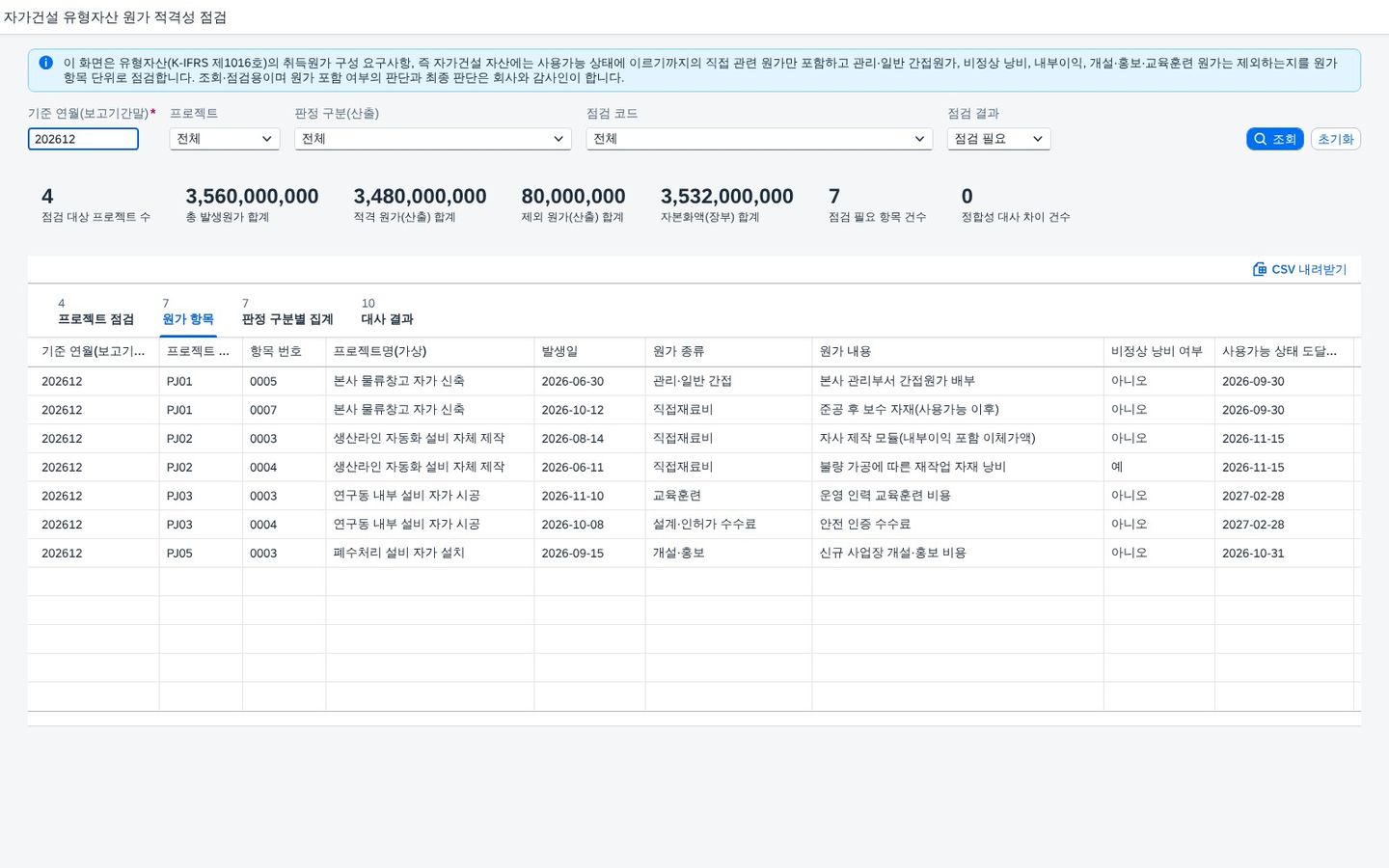Open the 점검 코드 dropdown
The height and width of the screenshot is (868, 1389).
click(759, 139)
